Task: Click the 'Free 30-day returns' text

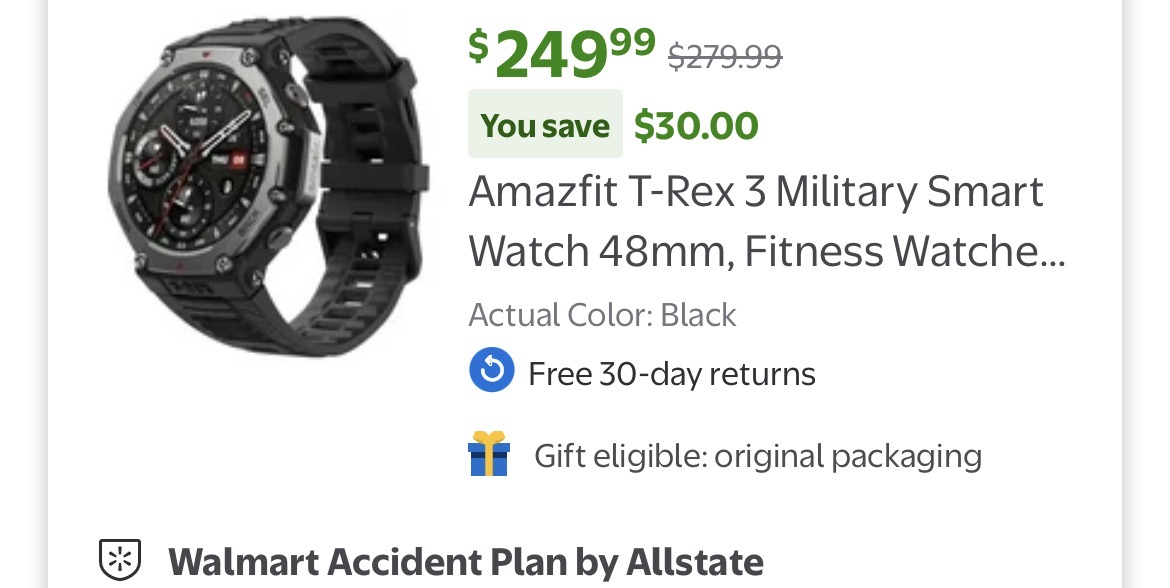Action: tap(672, 373)
